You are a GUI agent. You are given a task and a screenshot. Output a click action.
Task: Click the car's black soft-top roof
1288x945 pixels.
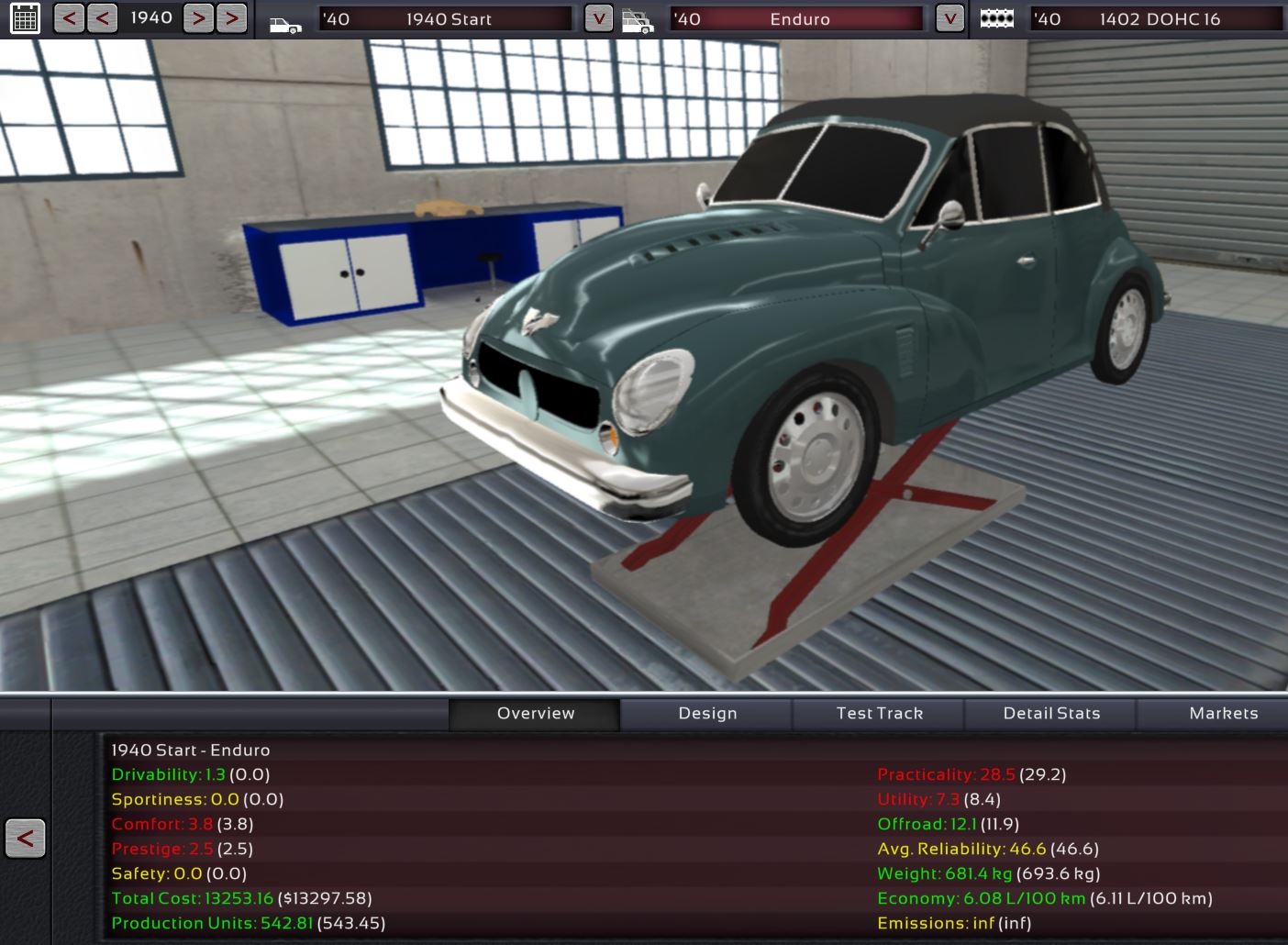click(927, 115)
